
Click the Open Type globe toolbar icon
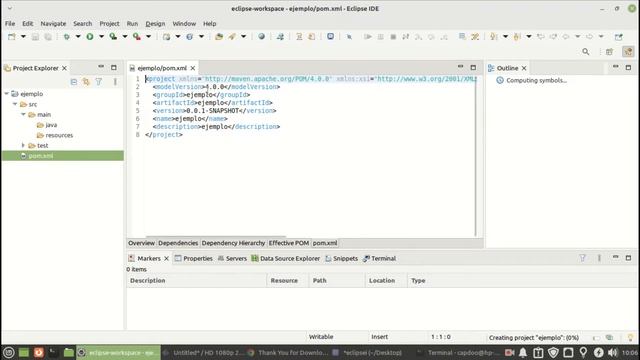[190, 37]
